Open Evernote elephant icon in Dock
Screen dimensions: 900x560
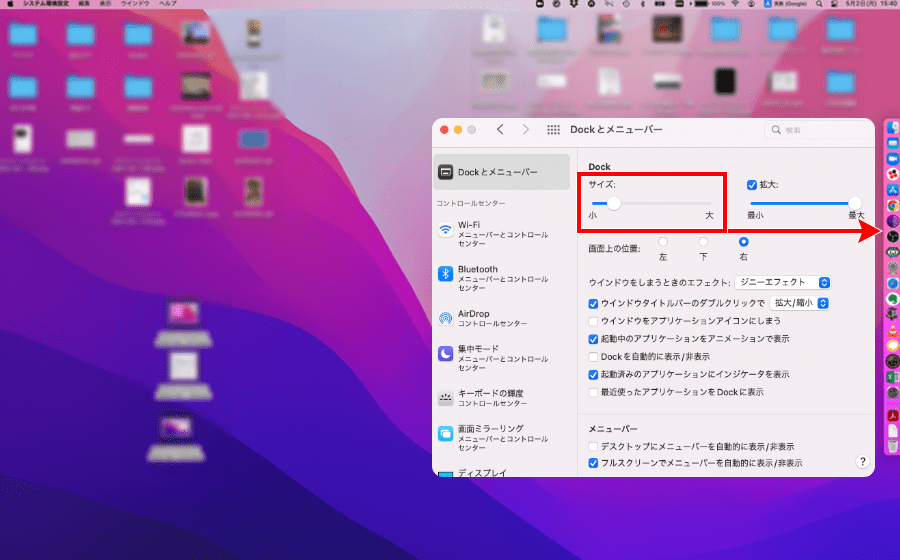coord(893,298)
